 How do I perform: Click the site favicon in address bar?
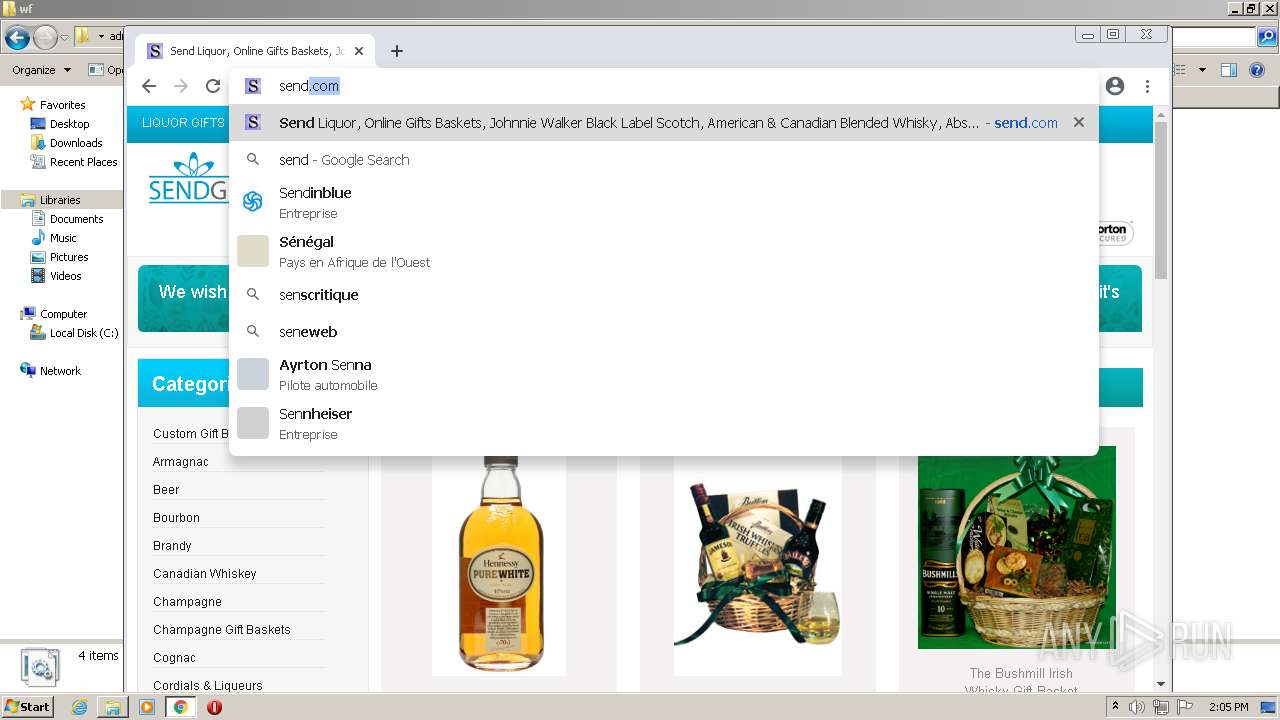click(x=253, y=86)
